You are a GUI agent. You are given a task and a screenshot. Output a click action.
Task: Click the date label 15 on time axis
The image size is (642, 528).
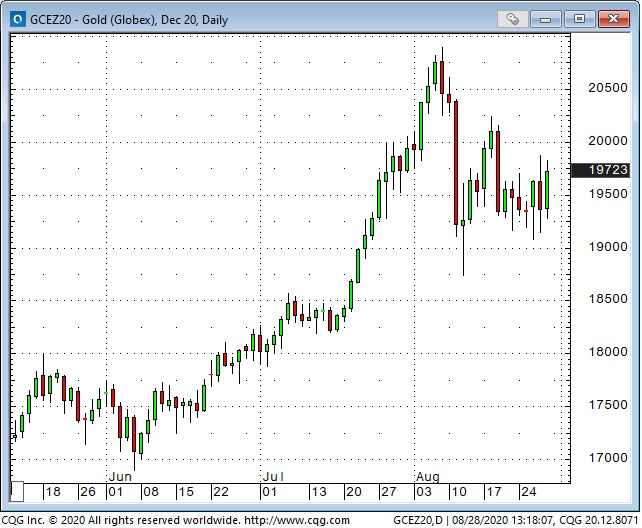[186, 492]
